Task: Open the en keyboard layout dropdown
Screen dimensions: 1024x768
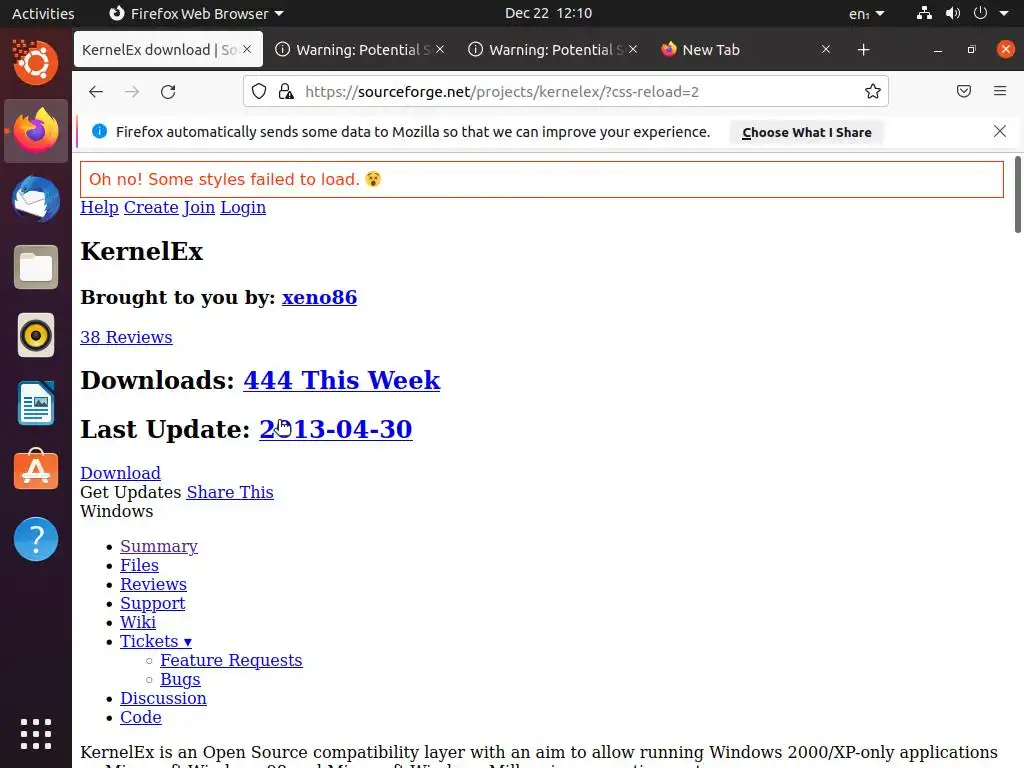Action: 867,14
